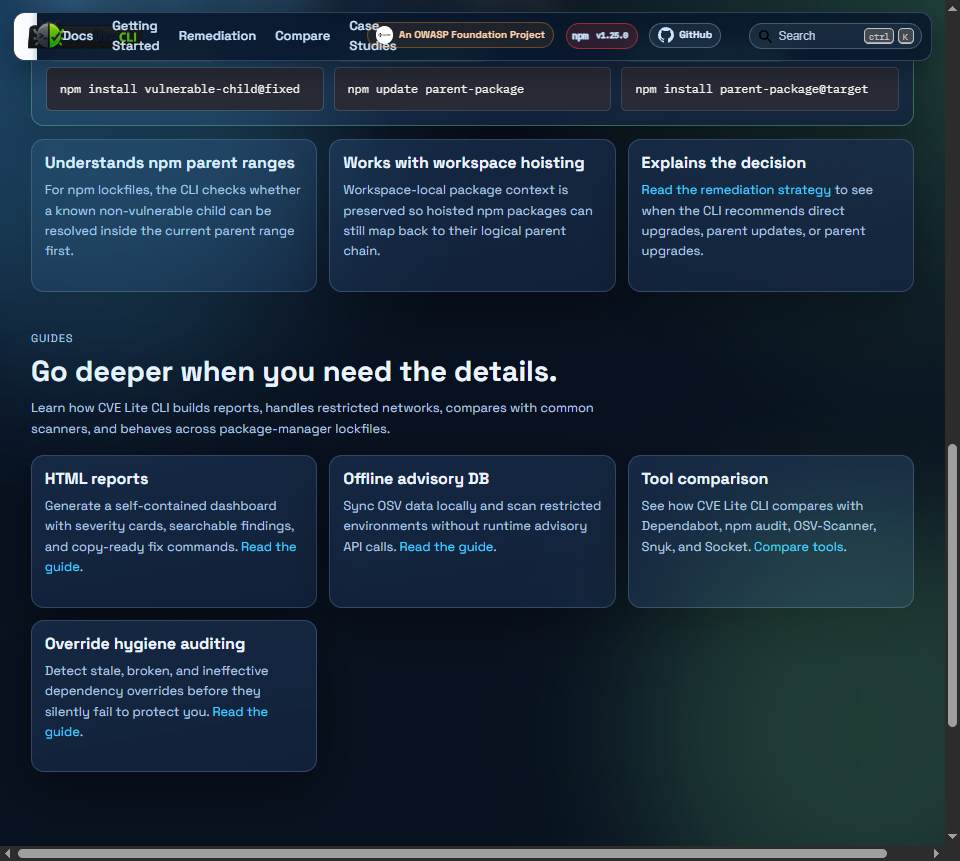Click the 'Tool comparison' card title
960x861 pixels.
tap(704, 479)
